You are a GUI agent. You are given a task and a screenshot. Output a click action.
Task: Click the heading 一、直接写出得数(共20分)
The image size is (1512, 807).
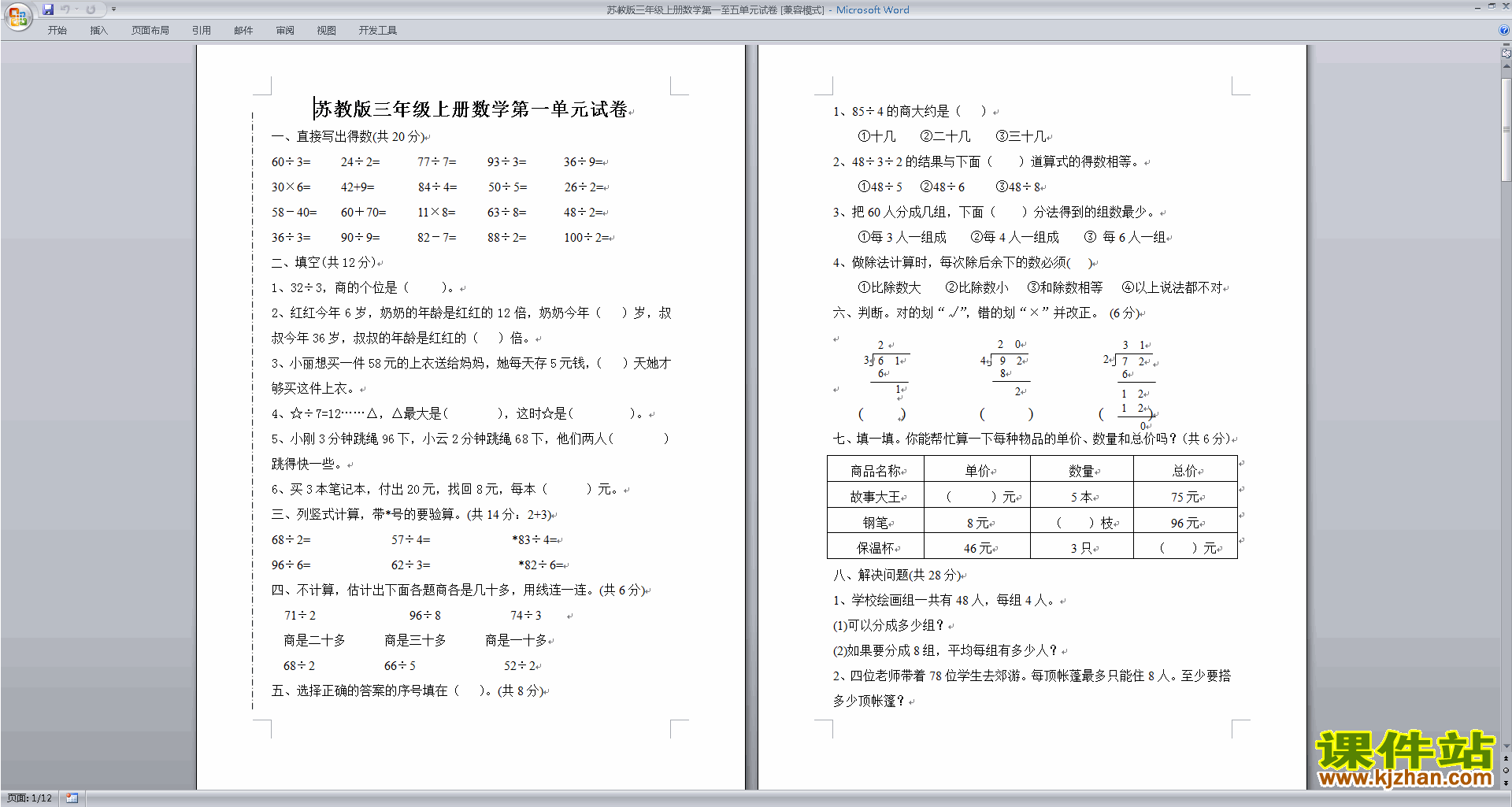pos(349,137)
